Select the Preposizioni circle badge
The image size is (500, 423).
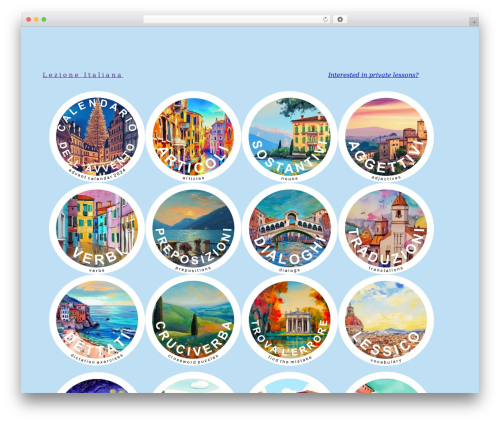(193, 229)
